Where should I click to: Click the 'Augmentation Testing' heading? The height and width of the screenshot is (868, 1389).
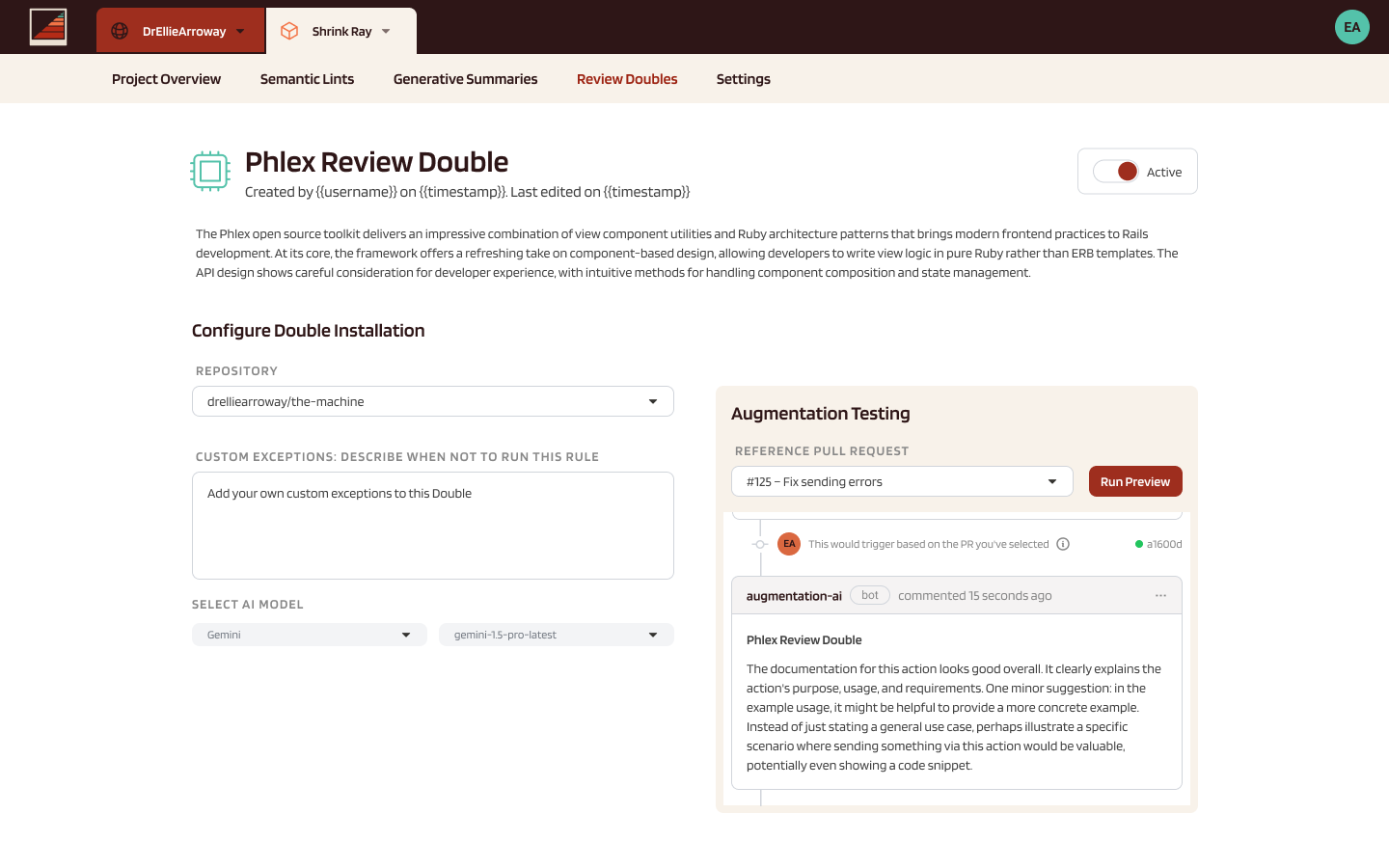(821, 414)
